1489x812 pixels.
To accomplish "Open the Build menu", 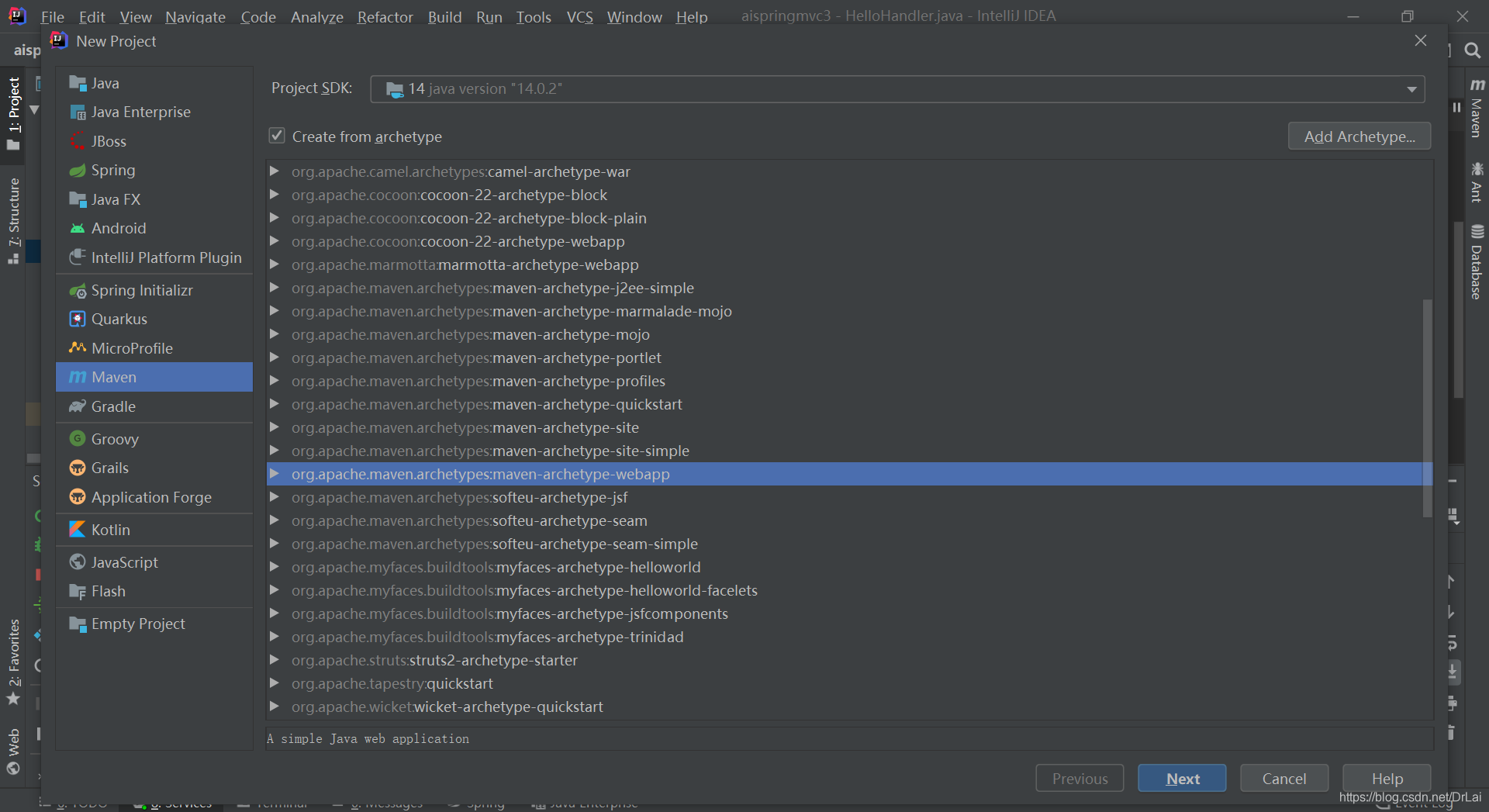I will click(444, 16).
